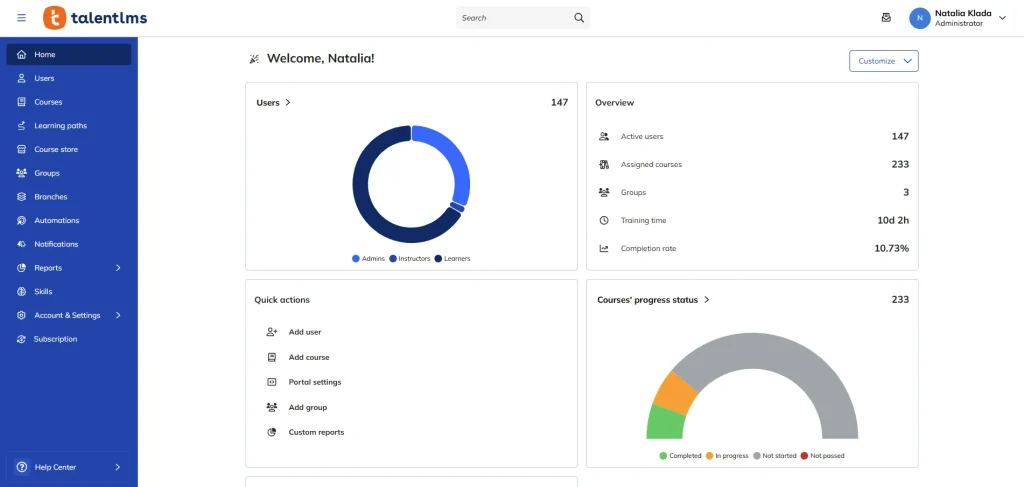The image size is (1024, 487).
Task: Click into the Search field
Action: [x=512, y=18]
